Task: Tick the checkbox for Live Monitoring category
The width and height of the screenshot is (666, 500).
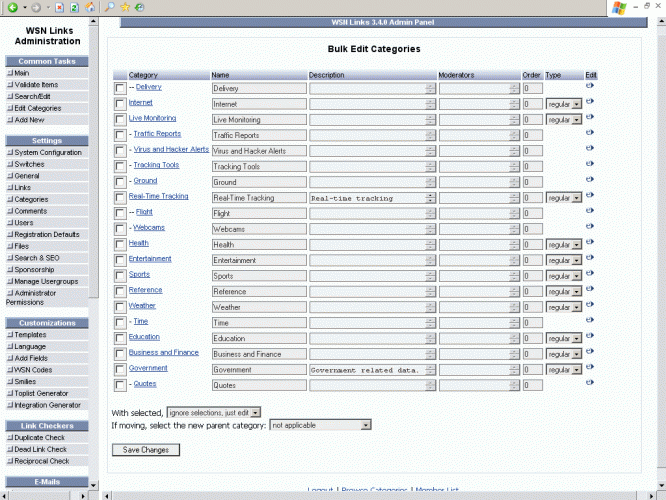Action: point(120,120)
